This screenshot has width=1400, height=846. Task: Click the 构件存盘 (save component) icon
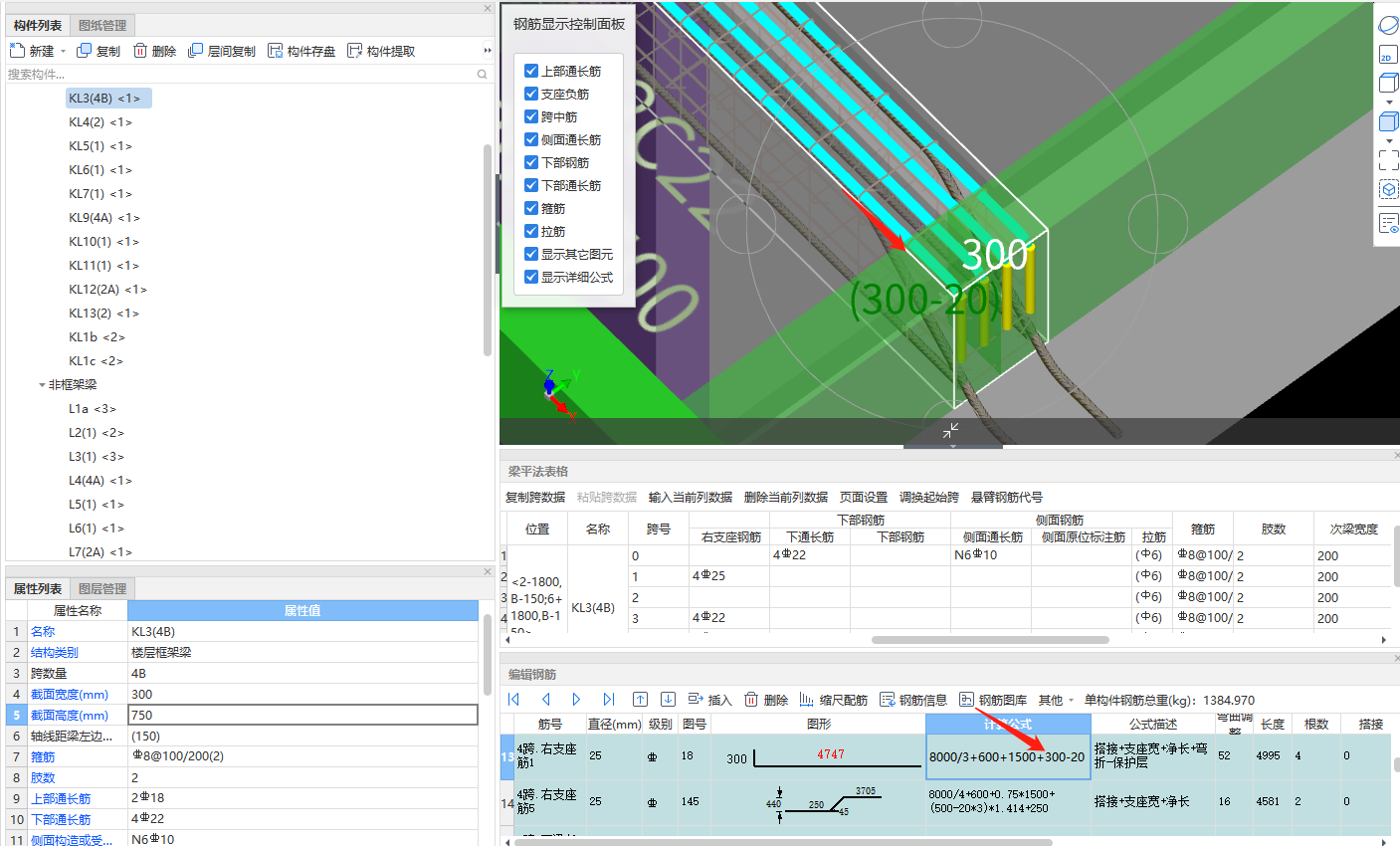click(x=276, y=51)
